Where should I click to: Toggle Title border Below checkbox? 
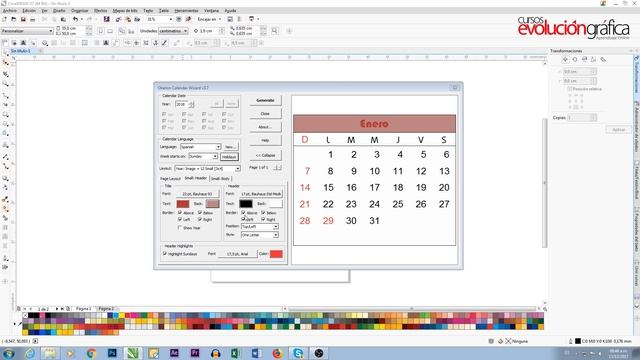(200, 213)
